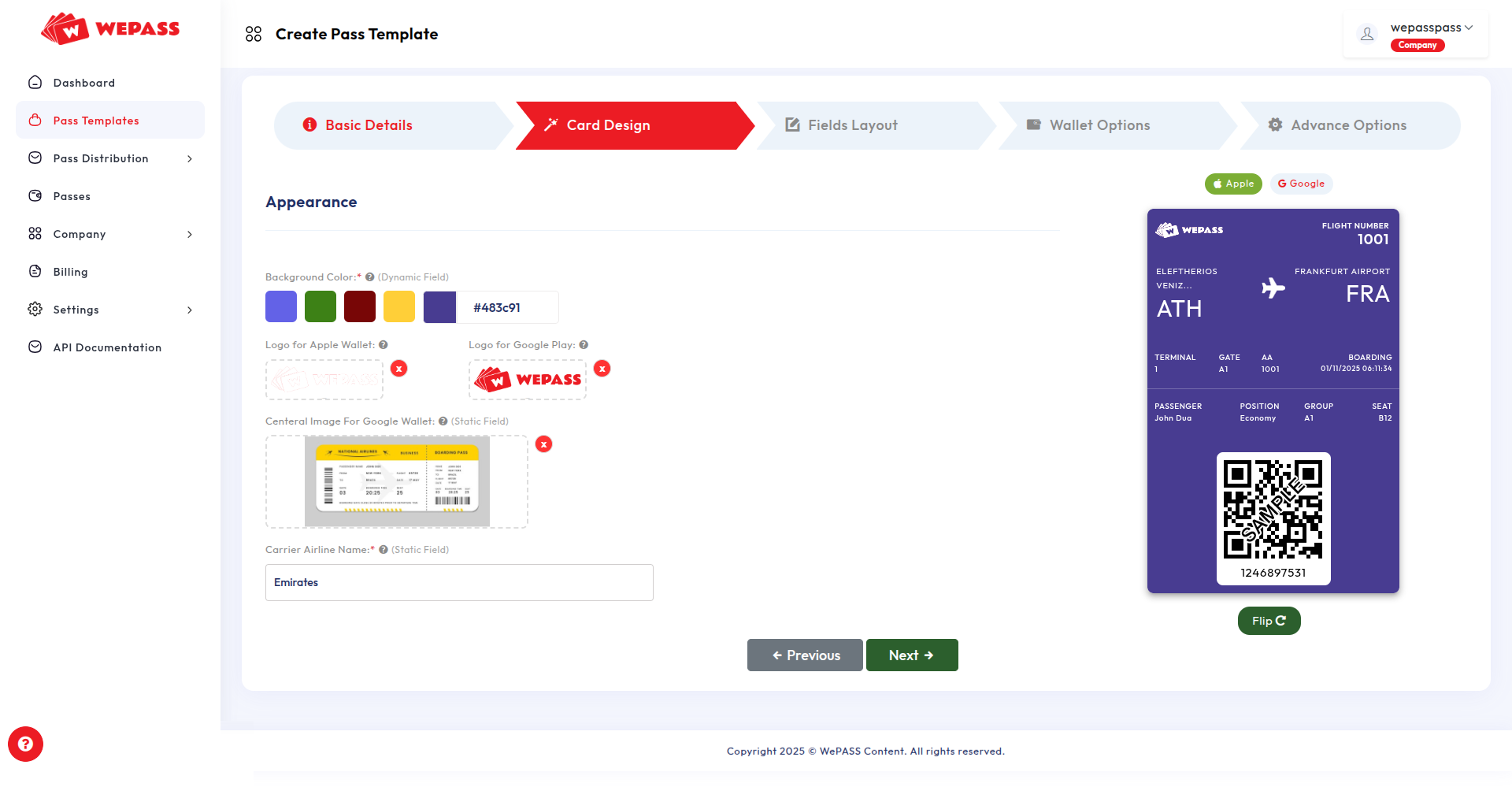
Task: Remove the Apple Wallet logo image
Action: coord(399,368)
